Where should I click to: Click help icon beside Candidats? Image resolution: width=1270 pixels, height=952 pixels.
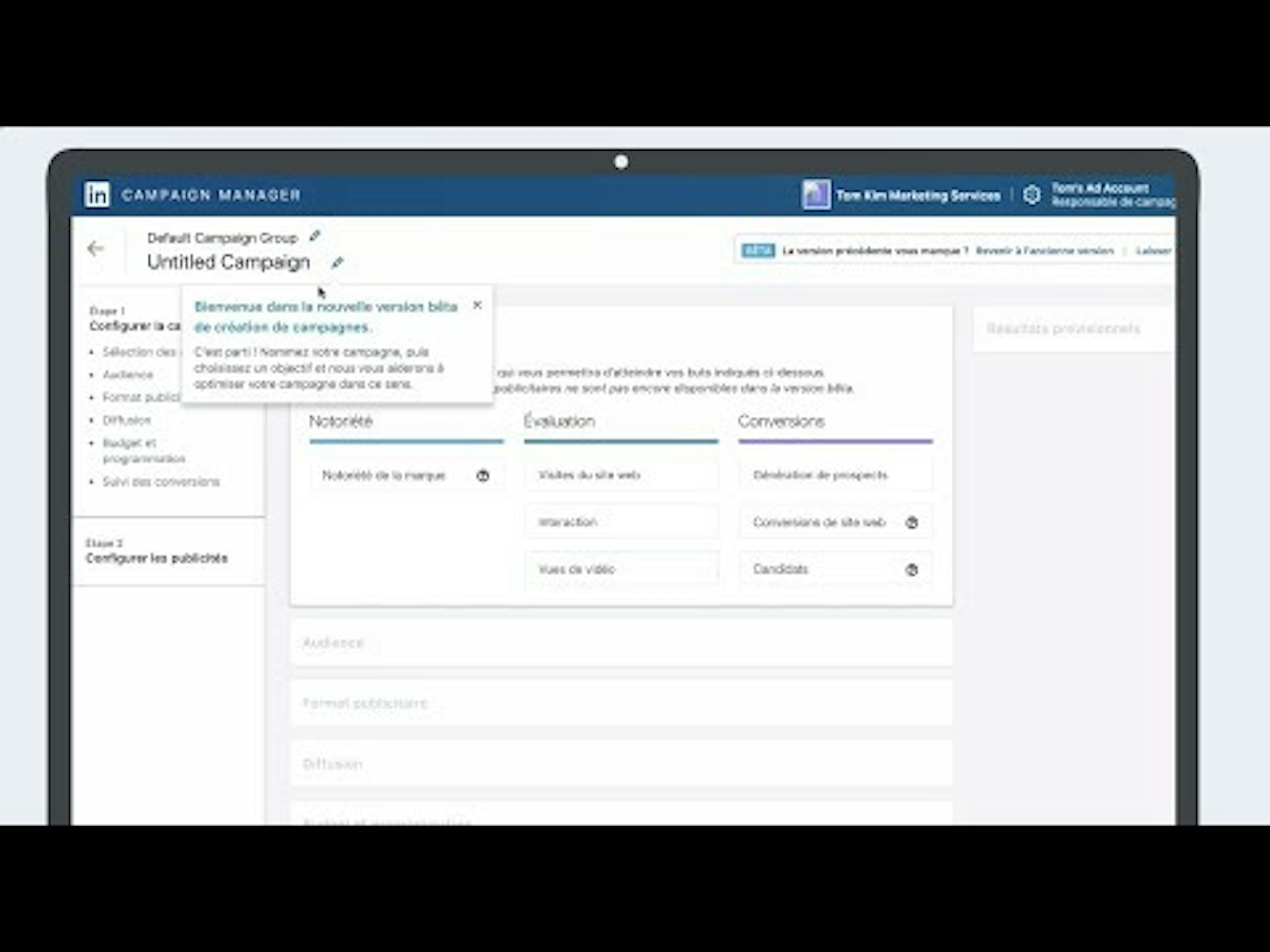(912, 569)
